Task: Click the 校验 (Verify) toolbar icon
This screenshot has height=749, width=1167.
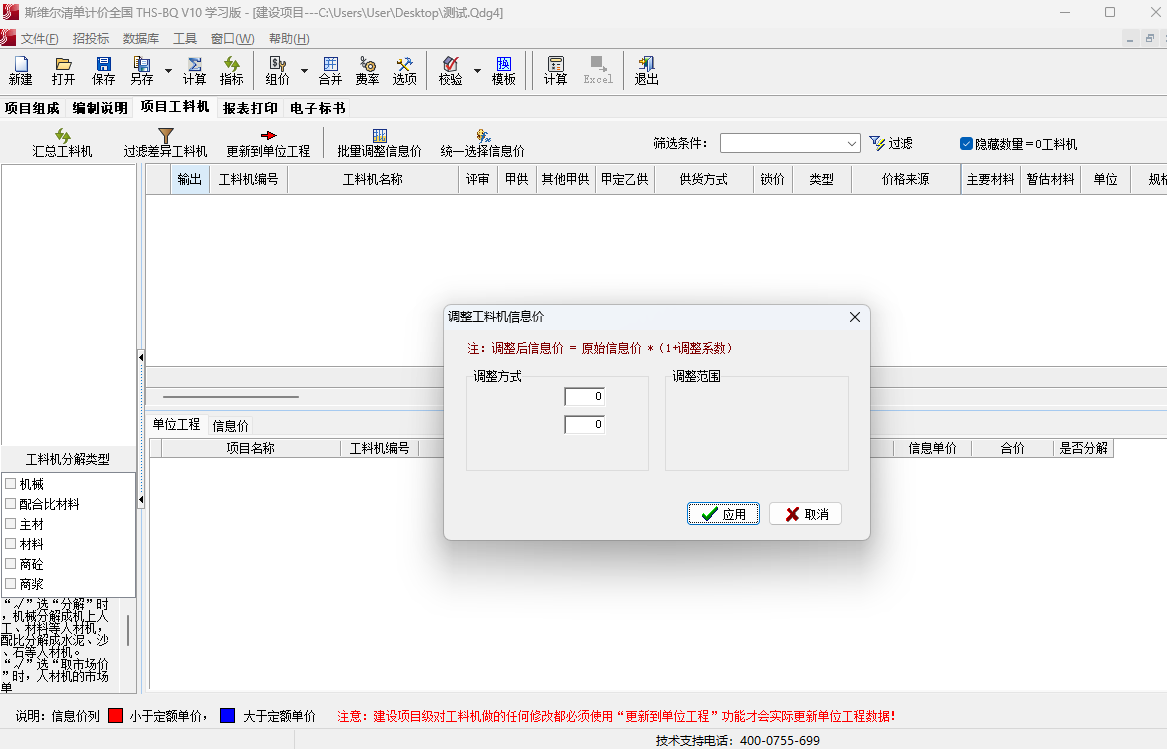Action: (450, 71)
